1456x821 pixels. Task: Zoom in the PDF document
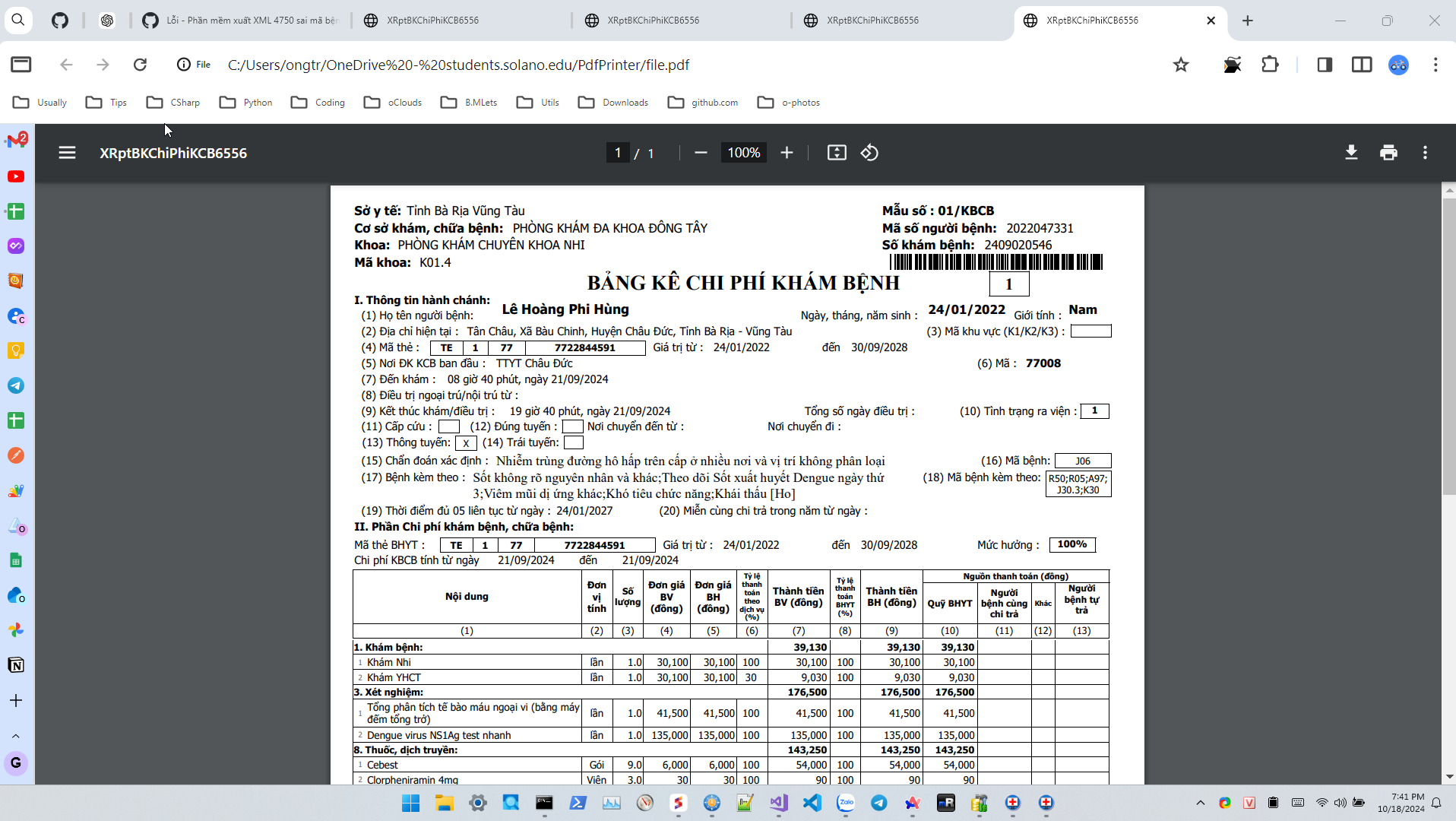pyautogui.click(x=787, y=153)
